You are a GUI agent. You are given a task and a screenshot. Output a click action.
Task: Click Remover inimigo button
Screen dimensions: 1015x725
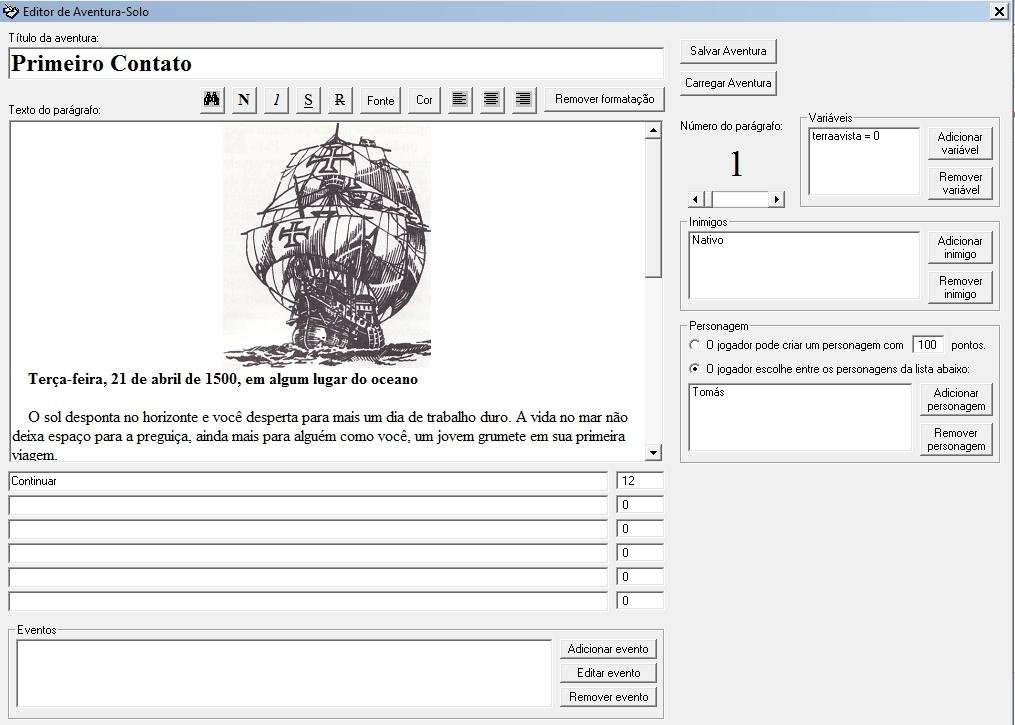[960, 287]
